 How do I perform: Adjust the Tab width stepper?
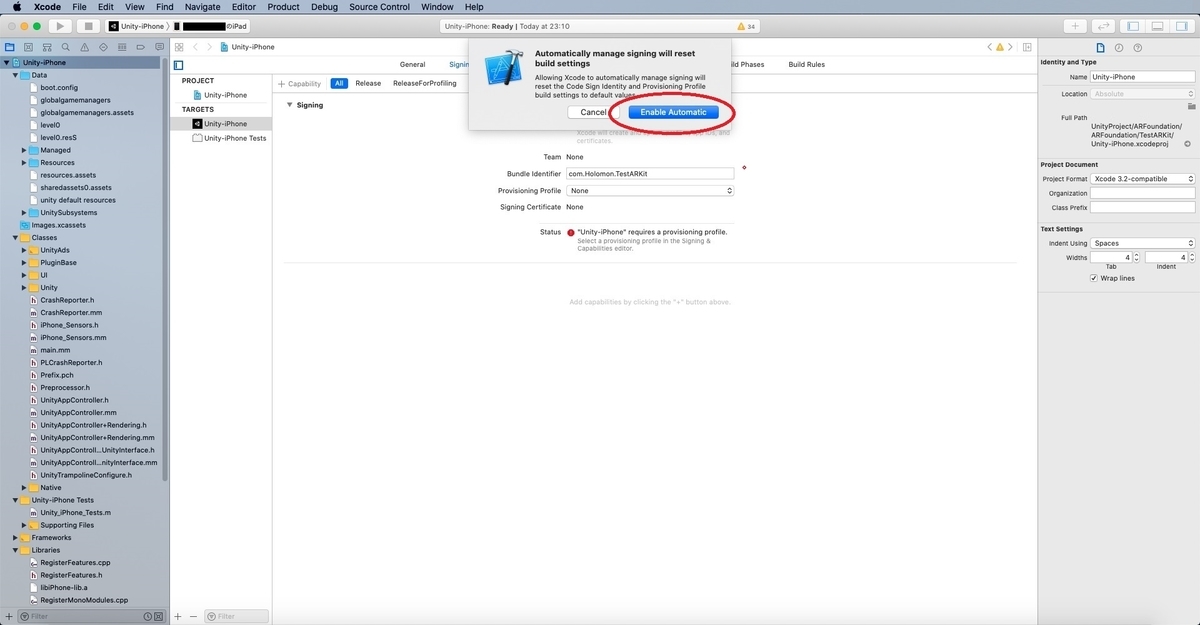(x=1137, y=257)
